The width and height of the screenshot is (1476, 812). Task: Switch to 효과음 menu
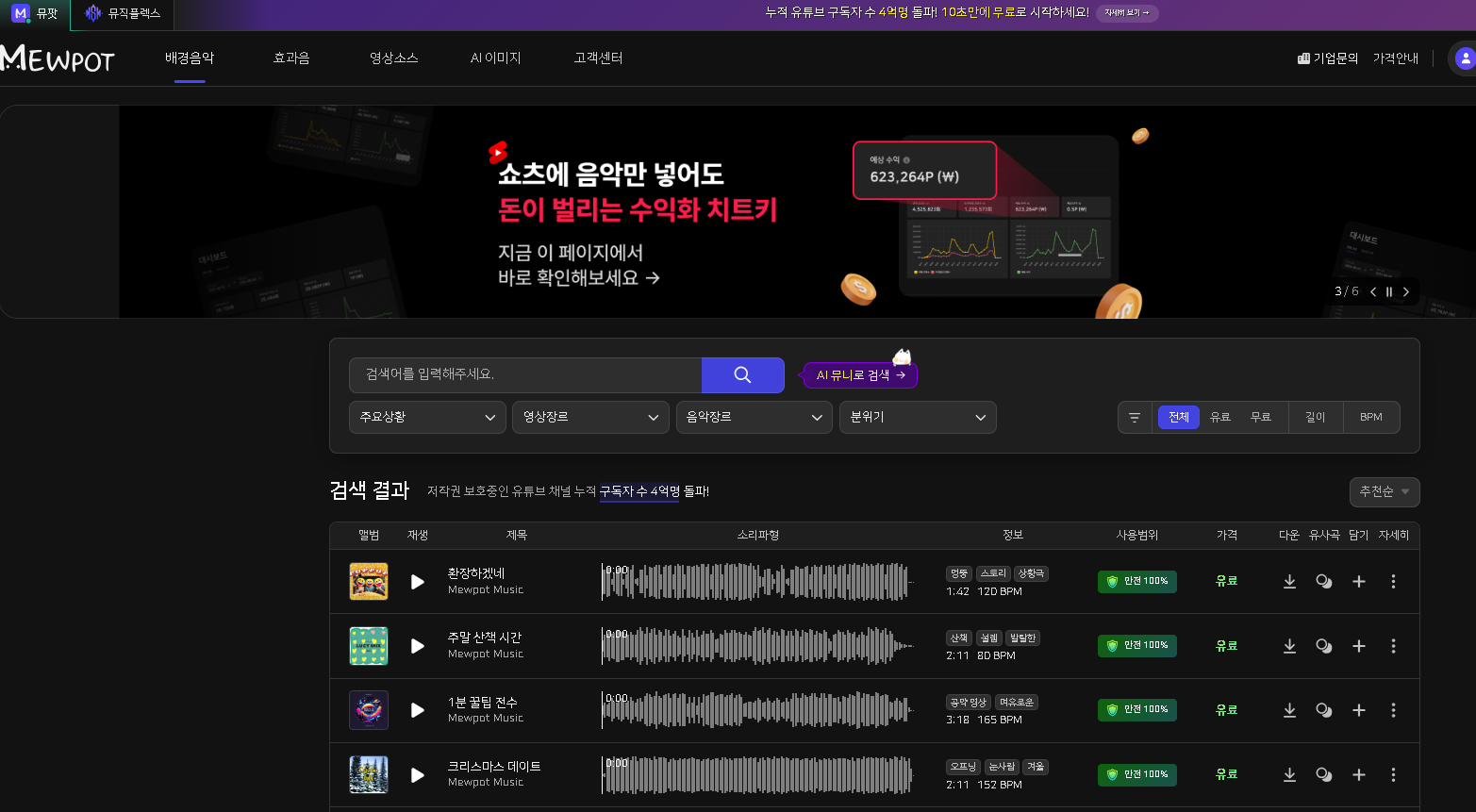[x=291, y=58]
